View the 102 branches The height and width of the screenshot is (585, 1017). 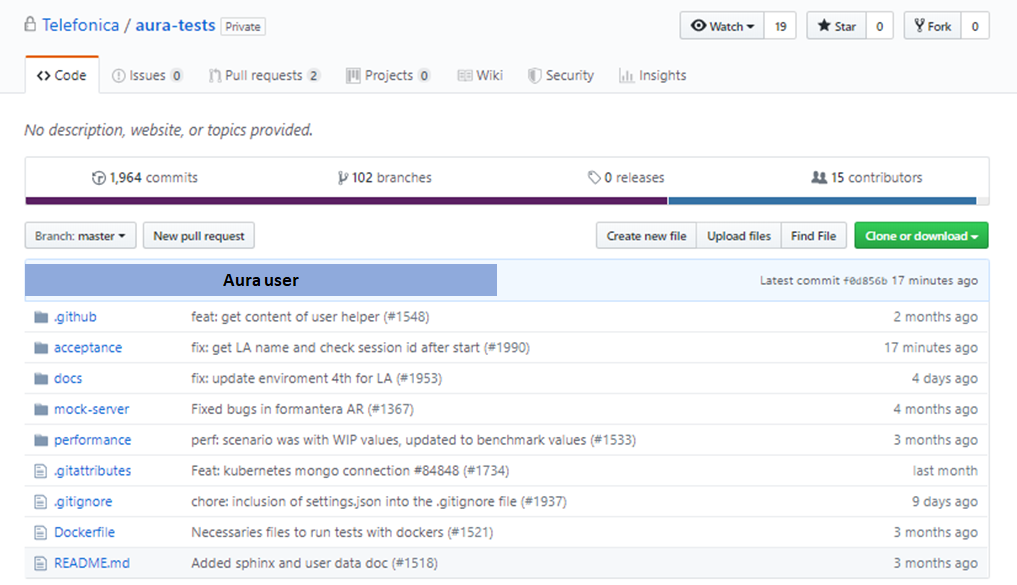click(385, 178)
